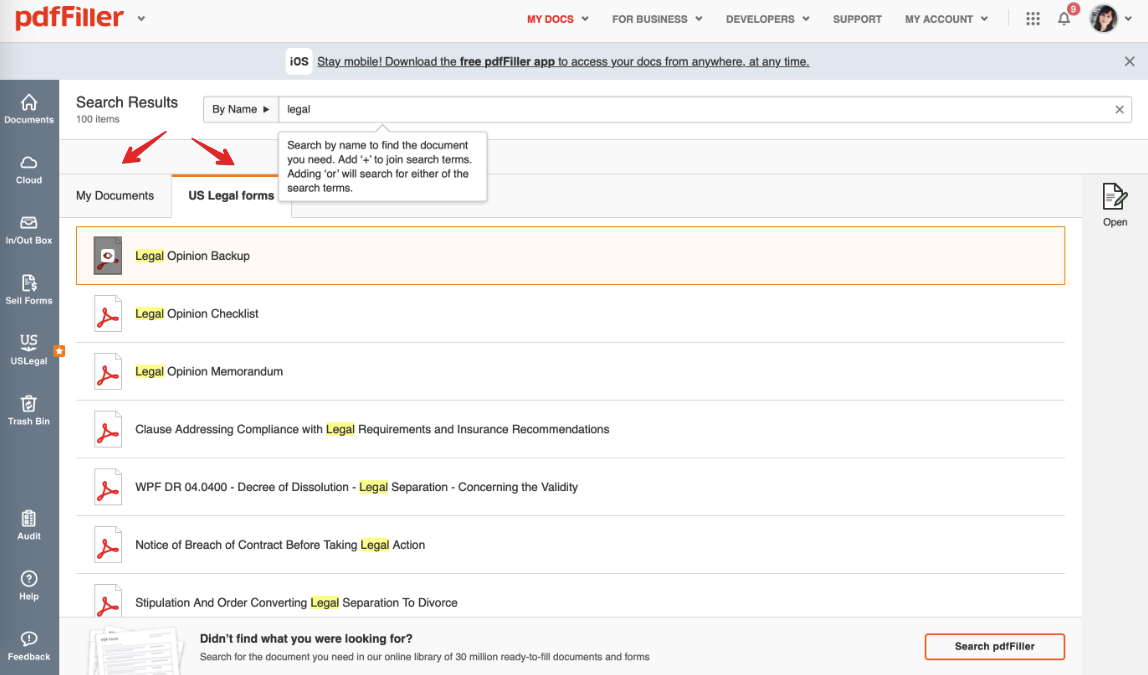Open the Documents sidebar section

29,109
